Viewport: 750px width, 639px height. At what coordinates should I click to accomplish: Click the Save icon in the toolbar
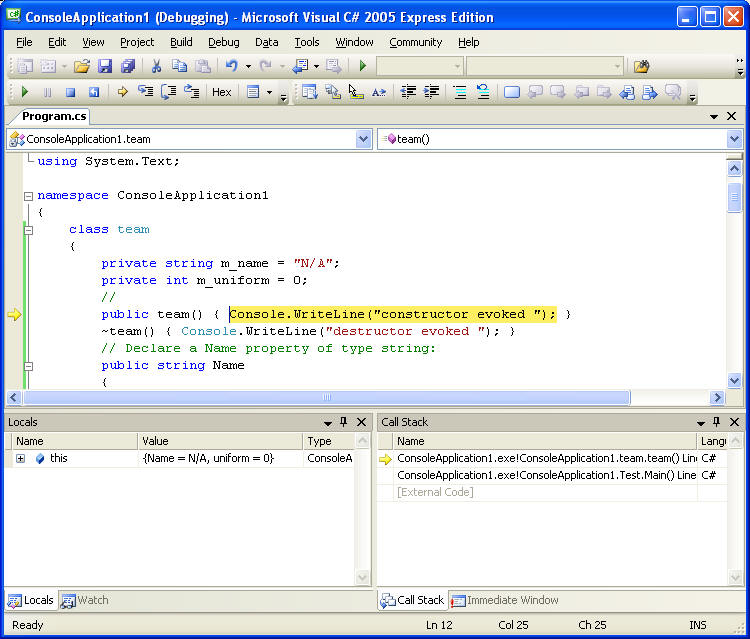[x=105, y=66]
